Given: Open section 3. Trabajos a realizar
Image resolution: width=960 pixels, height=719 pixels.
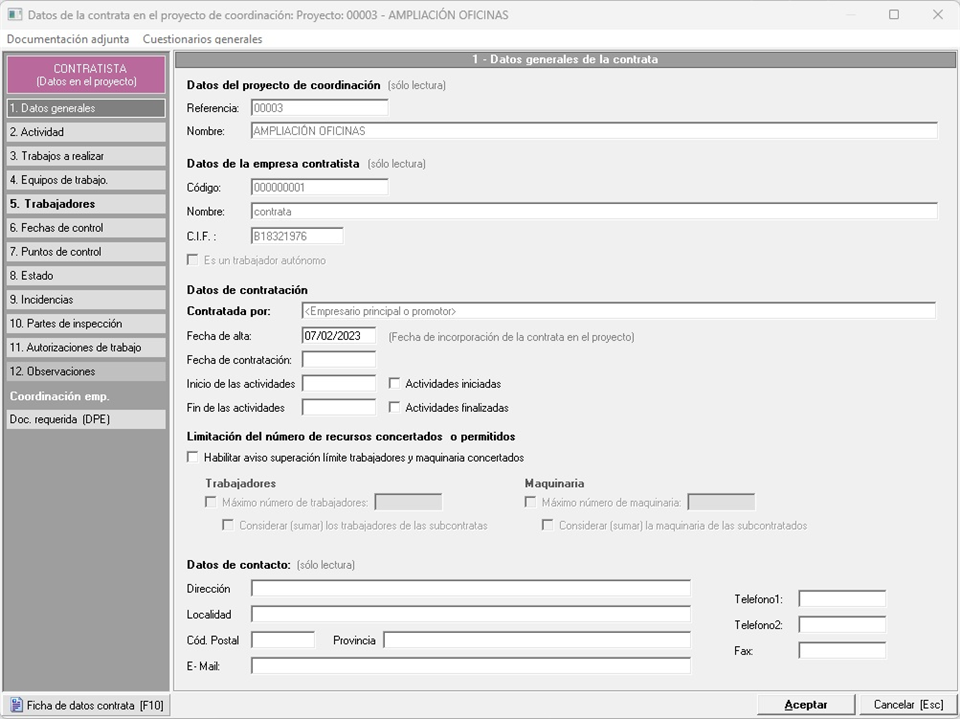Looking at the screenshot, I should (x=85, y=156).
